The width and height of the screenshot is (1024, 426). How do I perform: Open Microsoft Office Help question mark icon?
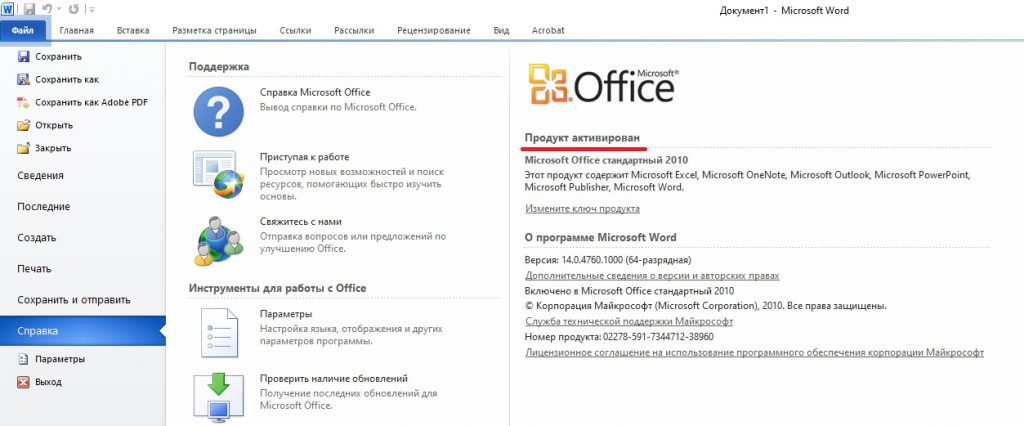[x=218, y=110]
